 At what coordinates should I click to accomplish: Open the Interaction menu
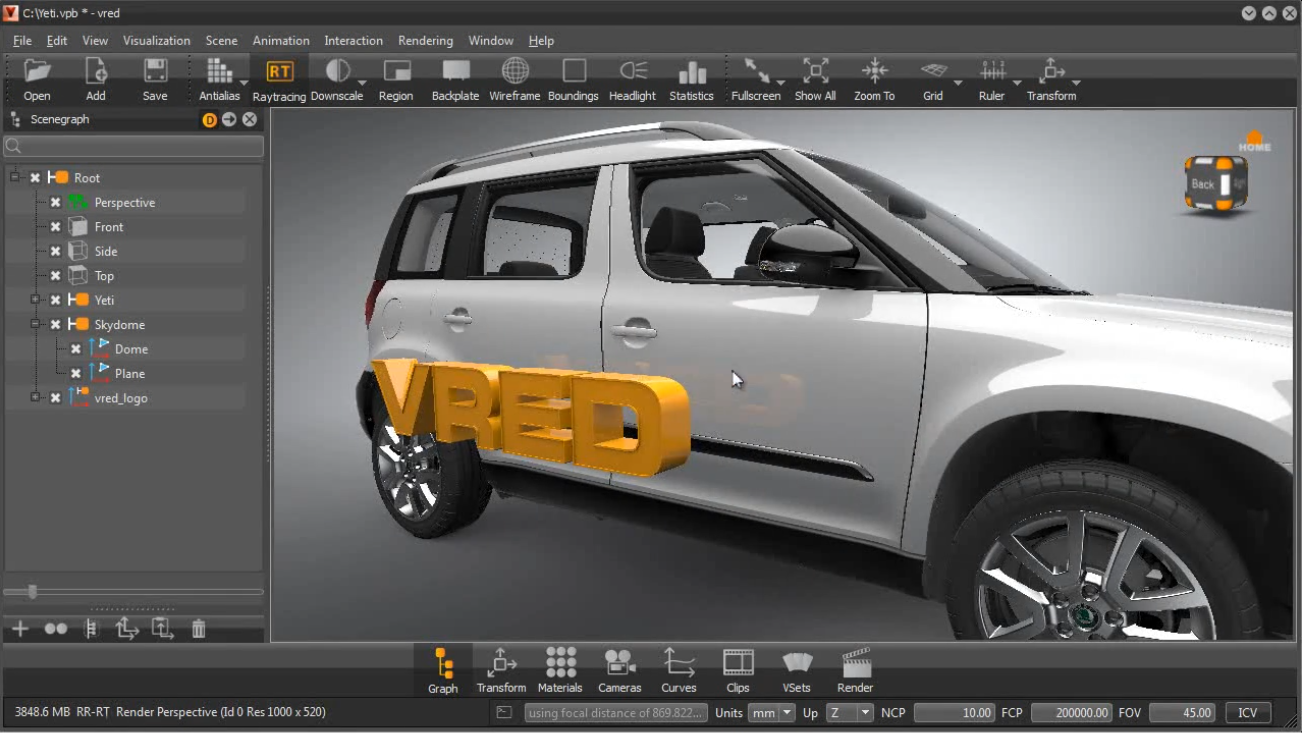click(353, 41)
